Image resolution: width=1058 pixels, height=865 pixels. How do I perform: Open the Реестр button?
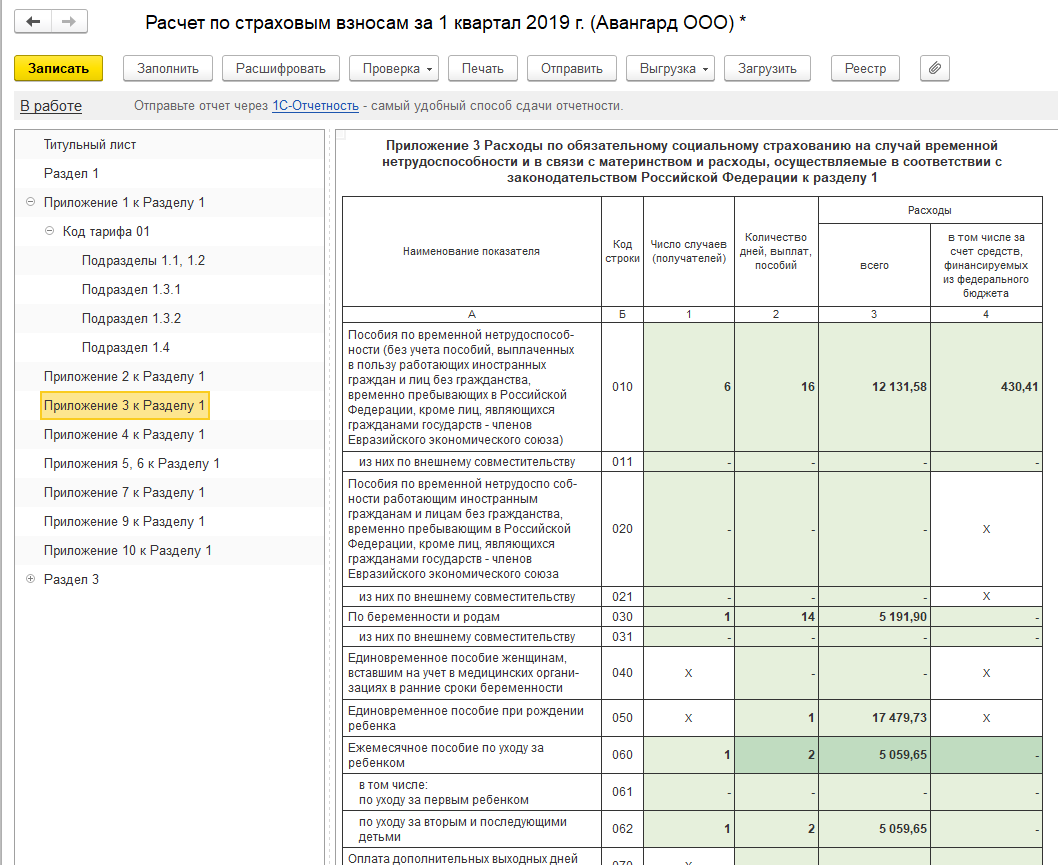(865, 68)
